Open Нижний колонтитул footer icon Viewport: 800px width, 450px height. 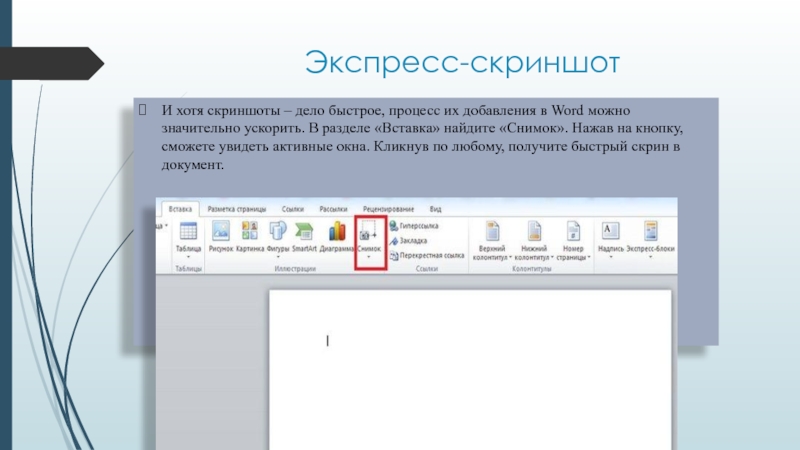pyautogui.click(x=534, y=231)
